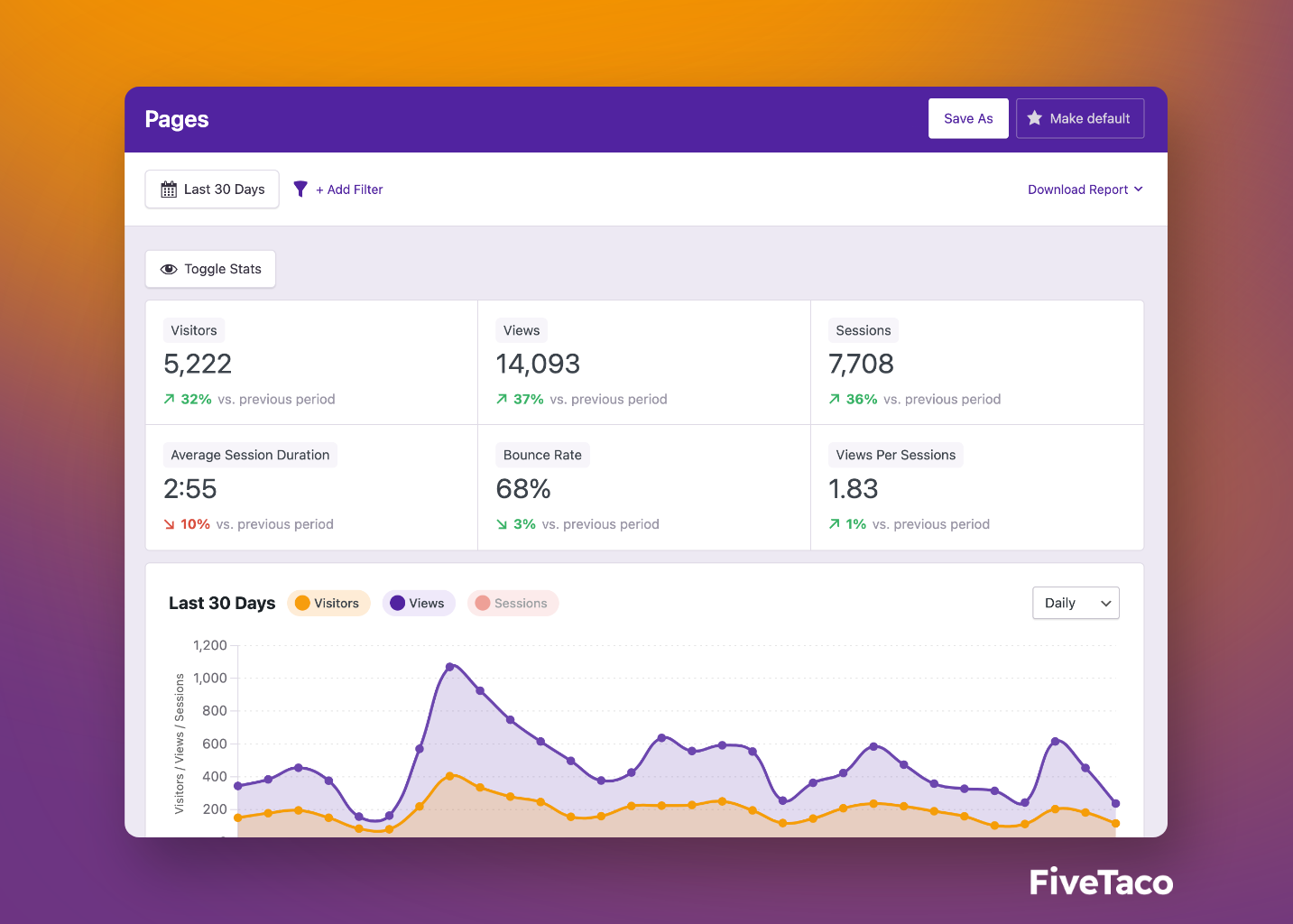
Task: Click the purple funnel filter icon
Action: [300, 189]
